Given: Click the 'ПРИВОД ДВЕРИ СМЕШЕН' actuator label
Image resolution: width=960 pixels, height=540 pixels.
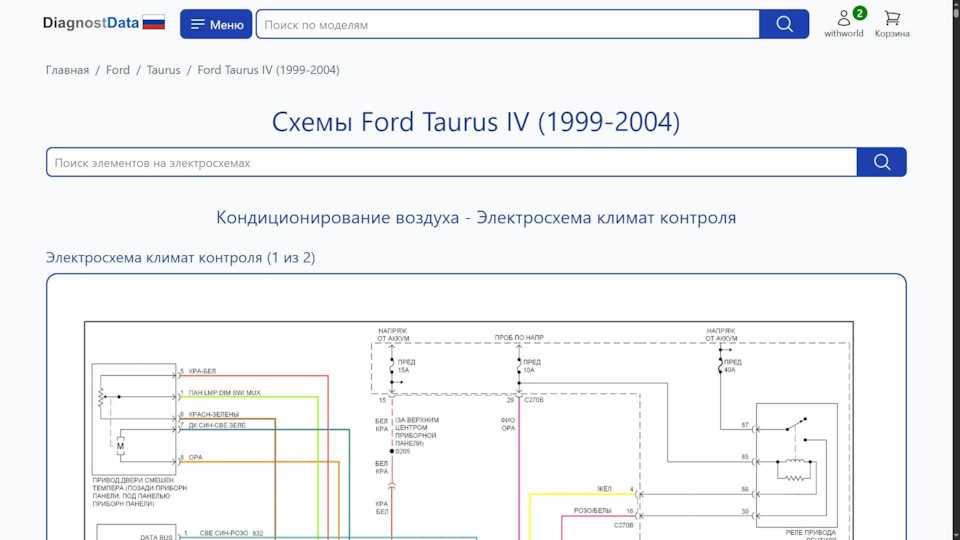Looking at the screenshot, I should 133,481.
